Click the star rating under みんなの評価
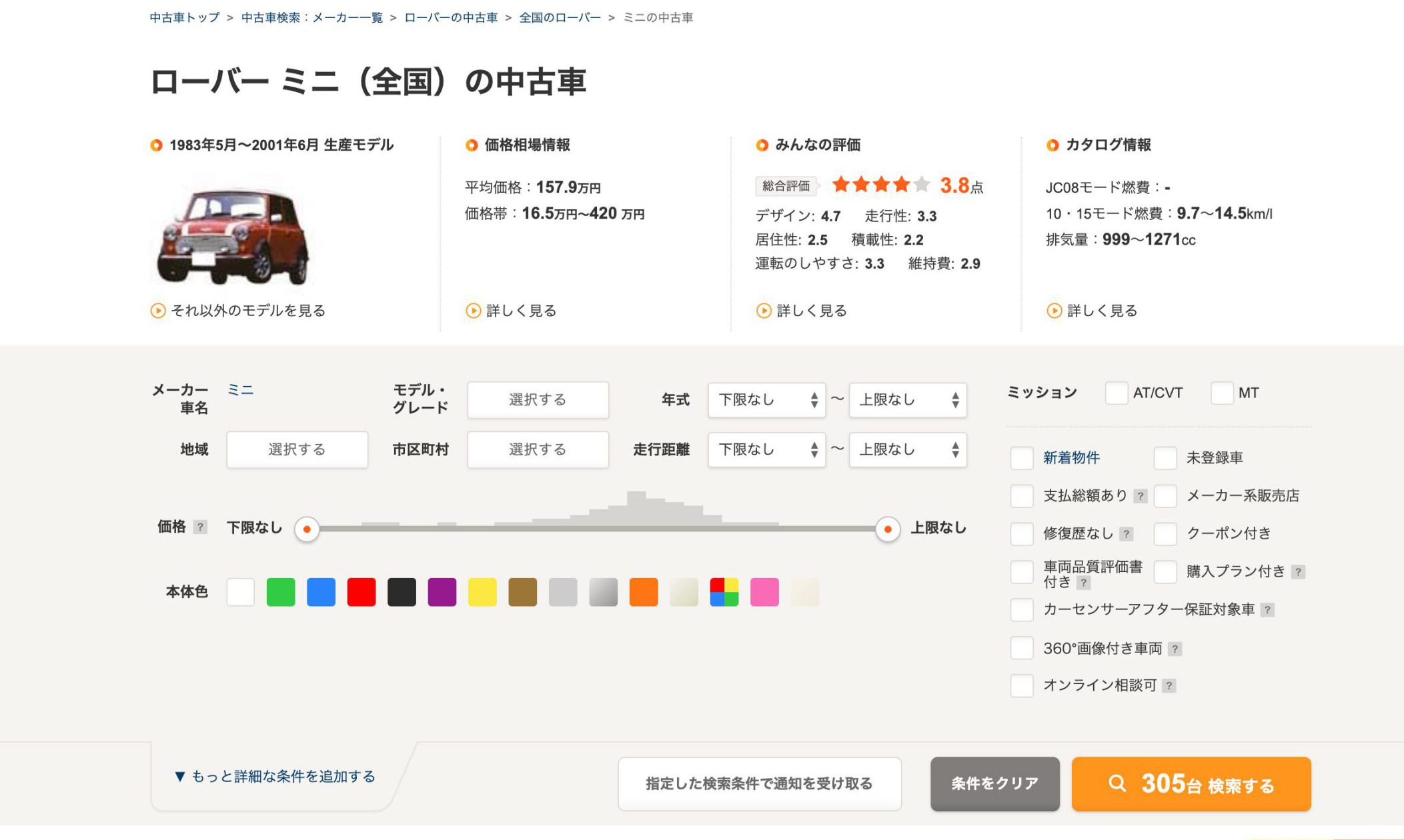This screenshot has height=840, width=1404. pos(880,185)
